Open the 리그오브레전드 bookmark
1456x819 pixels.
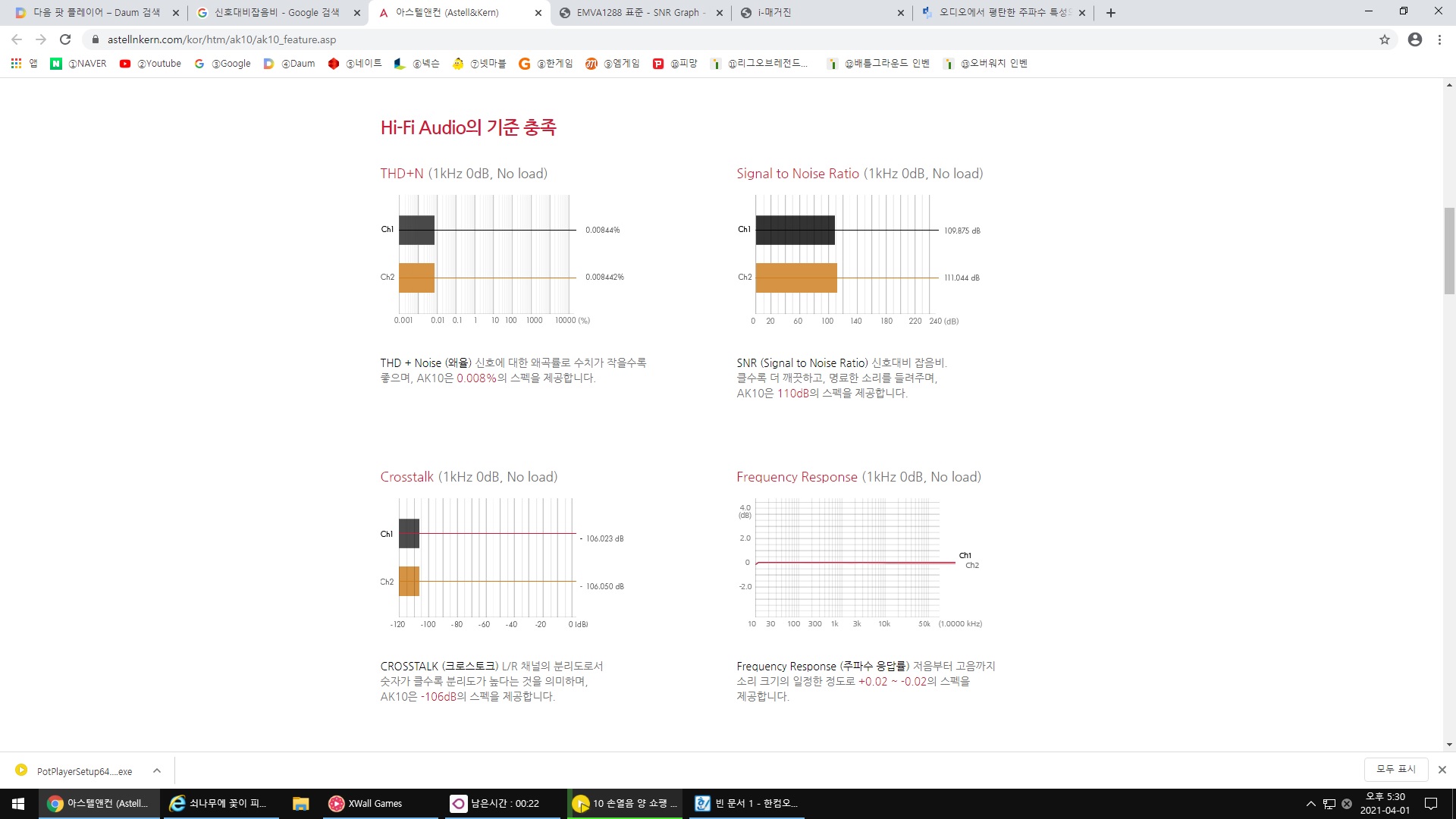click(759, 64)
